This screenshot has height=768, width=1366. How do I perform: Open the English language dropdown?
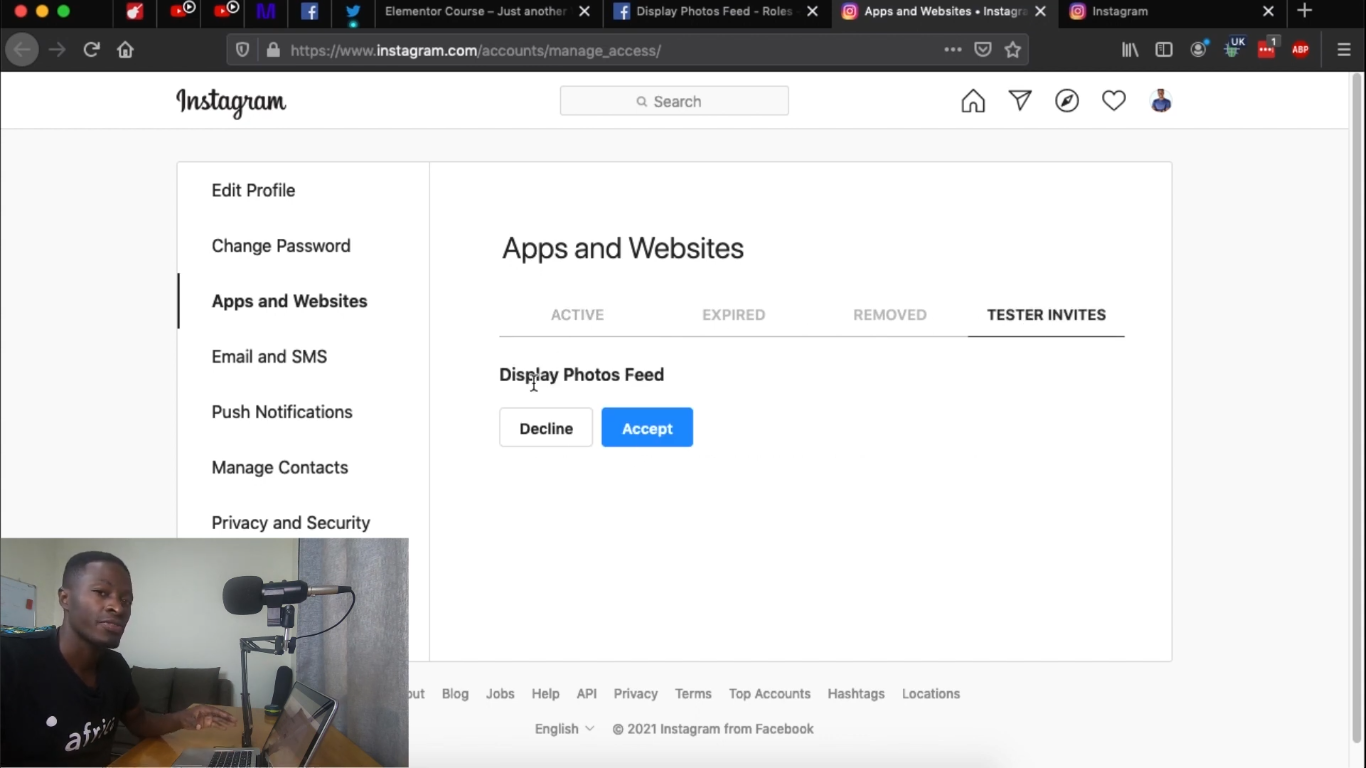tap(564, 729)
